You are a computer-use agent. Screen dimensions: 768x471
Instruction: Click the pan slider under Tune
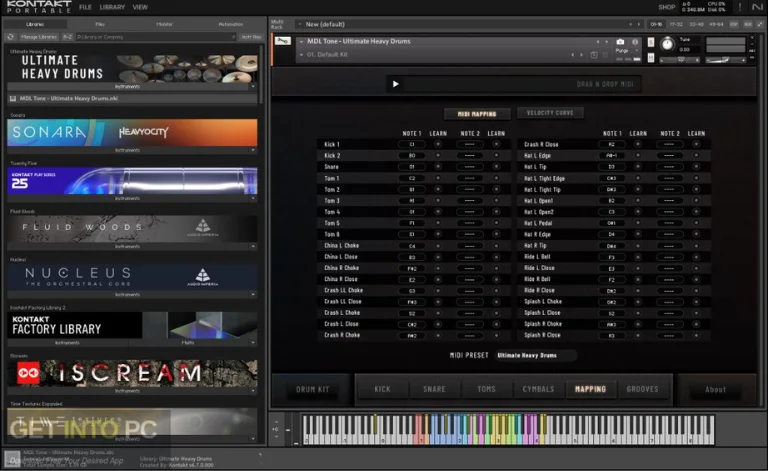tap(680, 60)
